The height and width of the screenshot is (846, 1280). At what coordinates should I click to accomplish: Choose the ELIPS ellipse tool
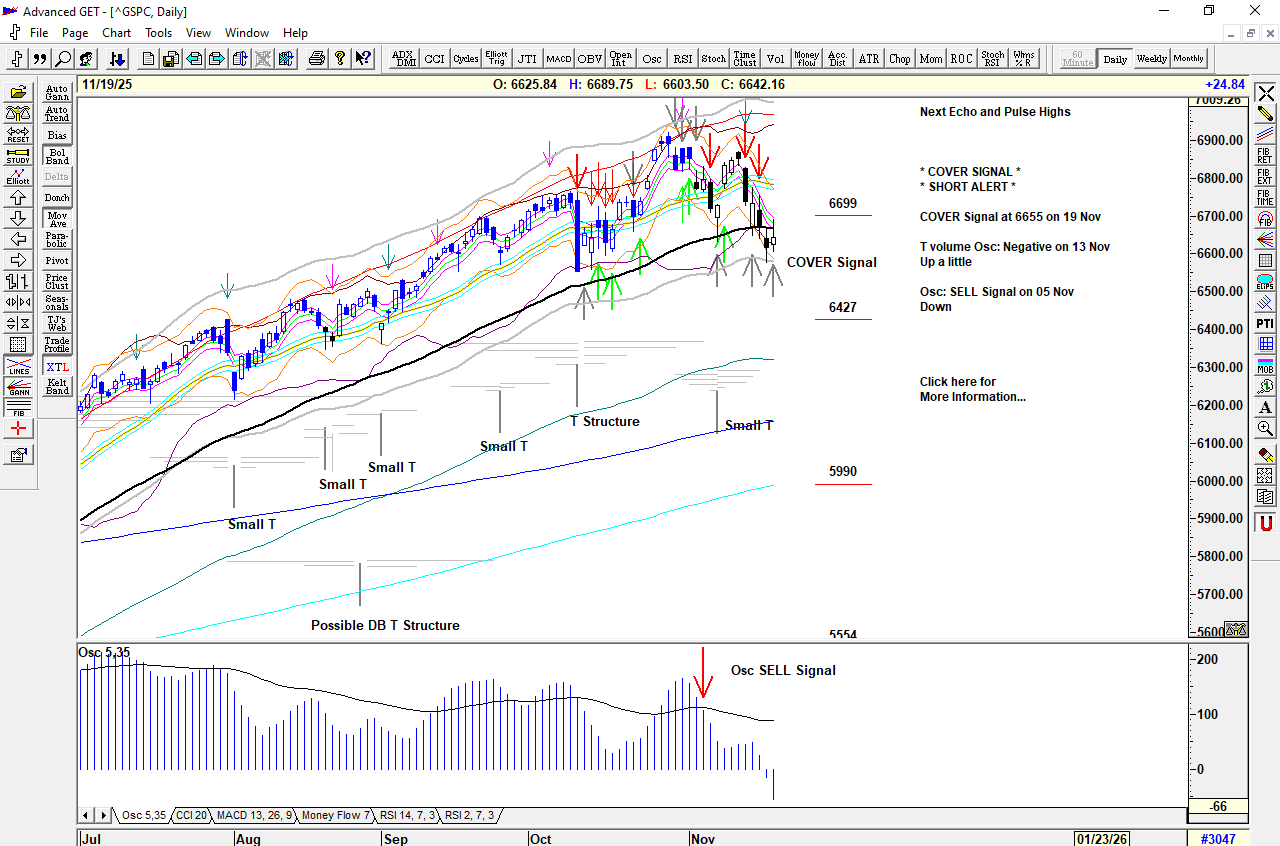coord(1265,283)
